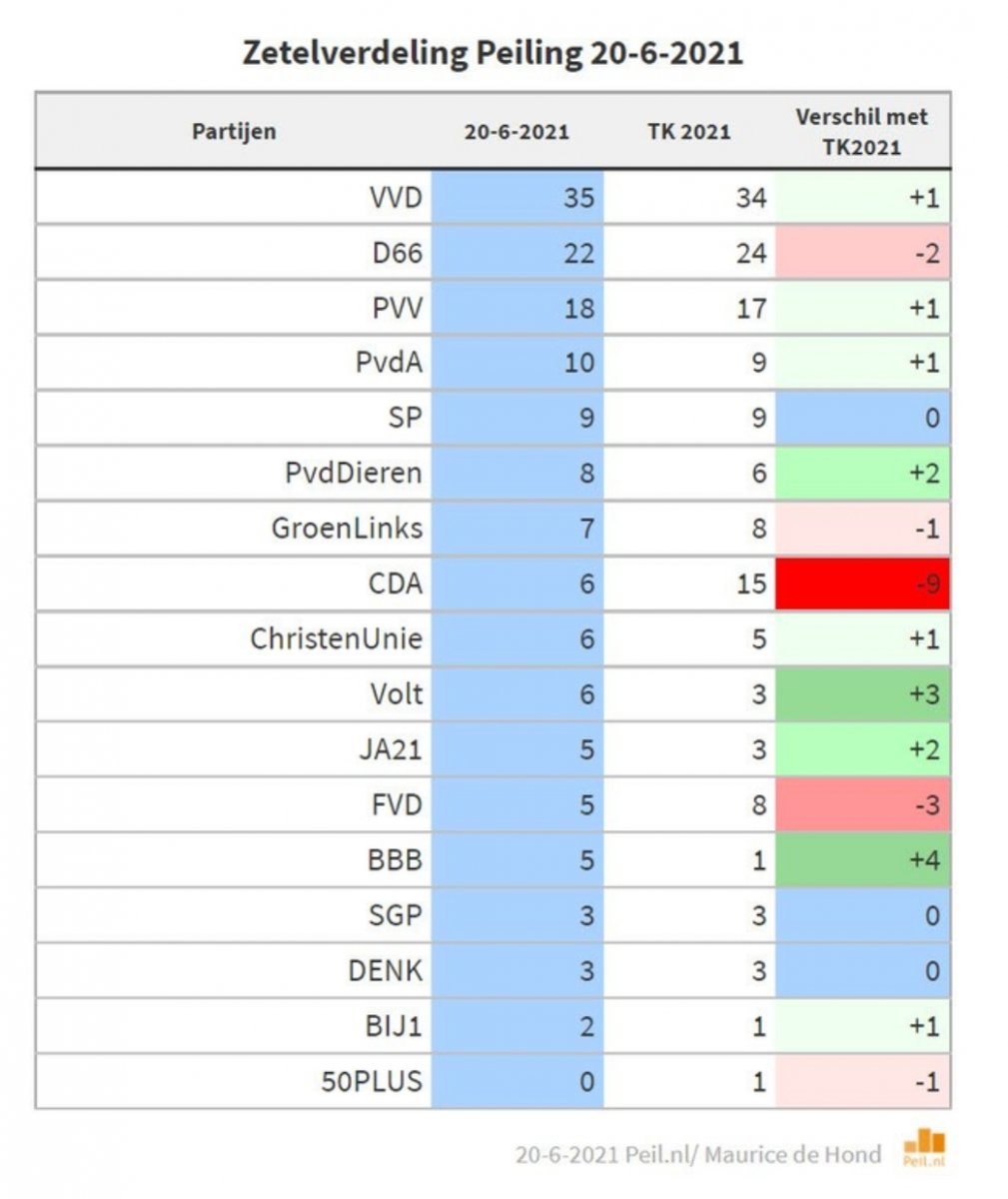
Task: Click the 20-6-2021 column header
Action: point(516,131)
